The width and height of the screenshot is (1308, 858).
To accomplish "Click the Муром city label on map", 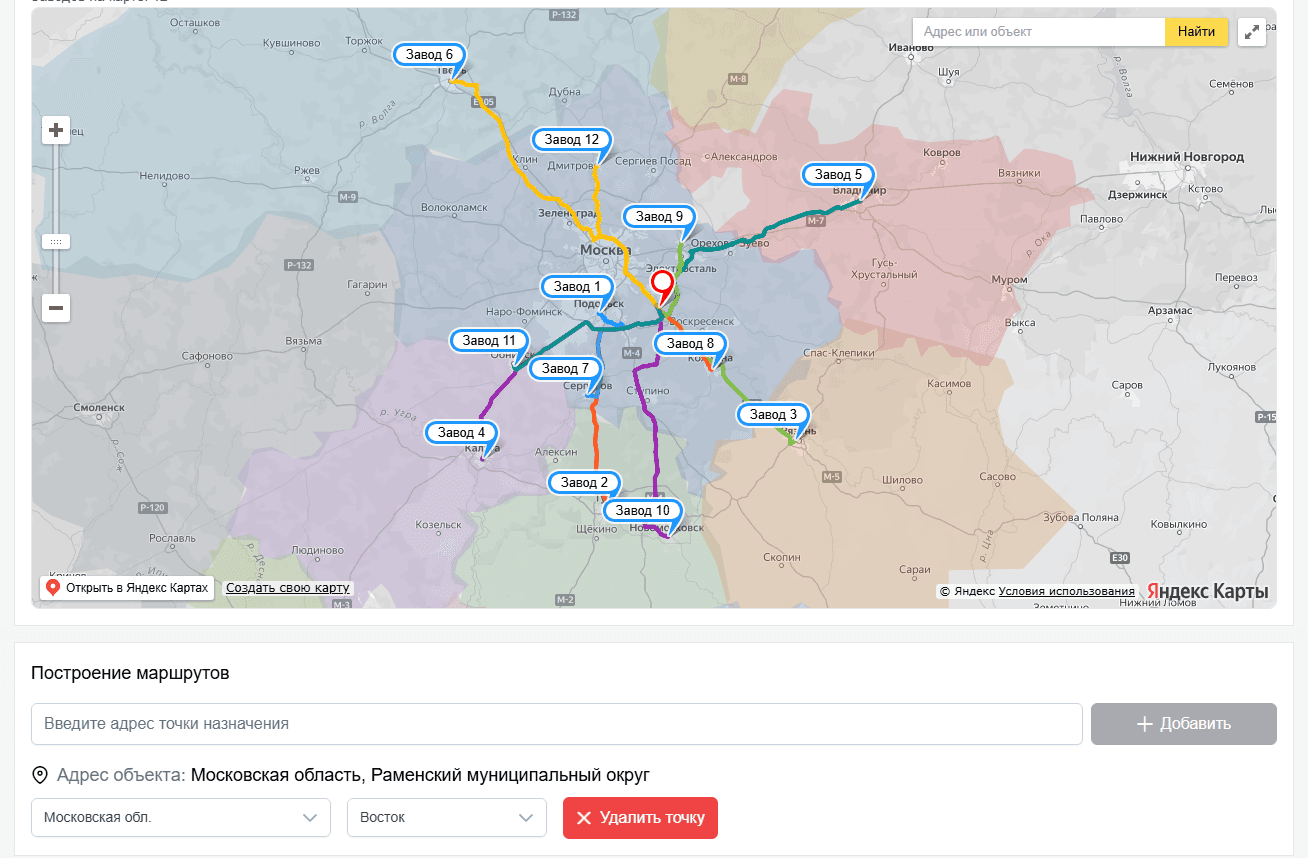I will point(1009,279).
